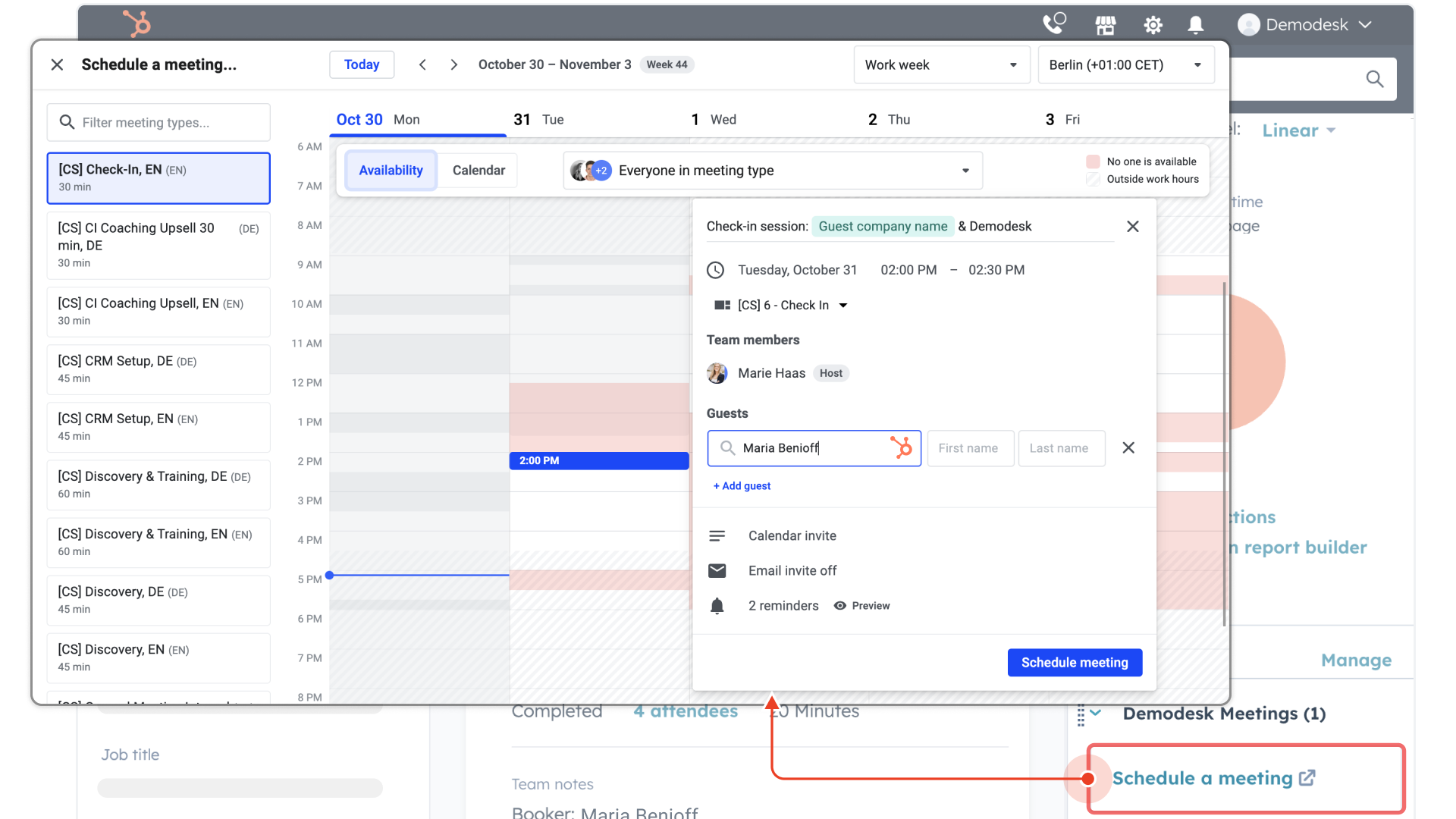This screenshot has height=819, width=1456.
Task: Click the reminder bell icon beside 2 reminders
Action: tap(717, 605)
